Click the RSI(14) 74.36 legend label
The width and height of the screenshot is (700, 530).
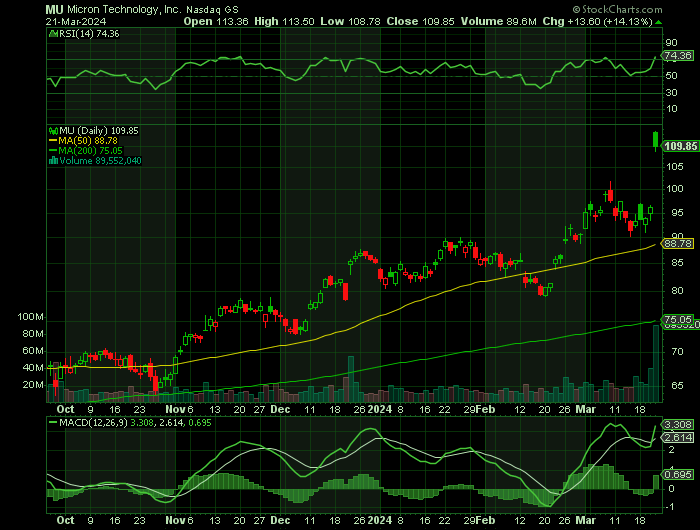click(x=89, y=33)
